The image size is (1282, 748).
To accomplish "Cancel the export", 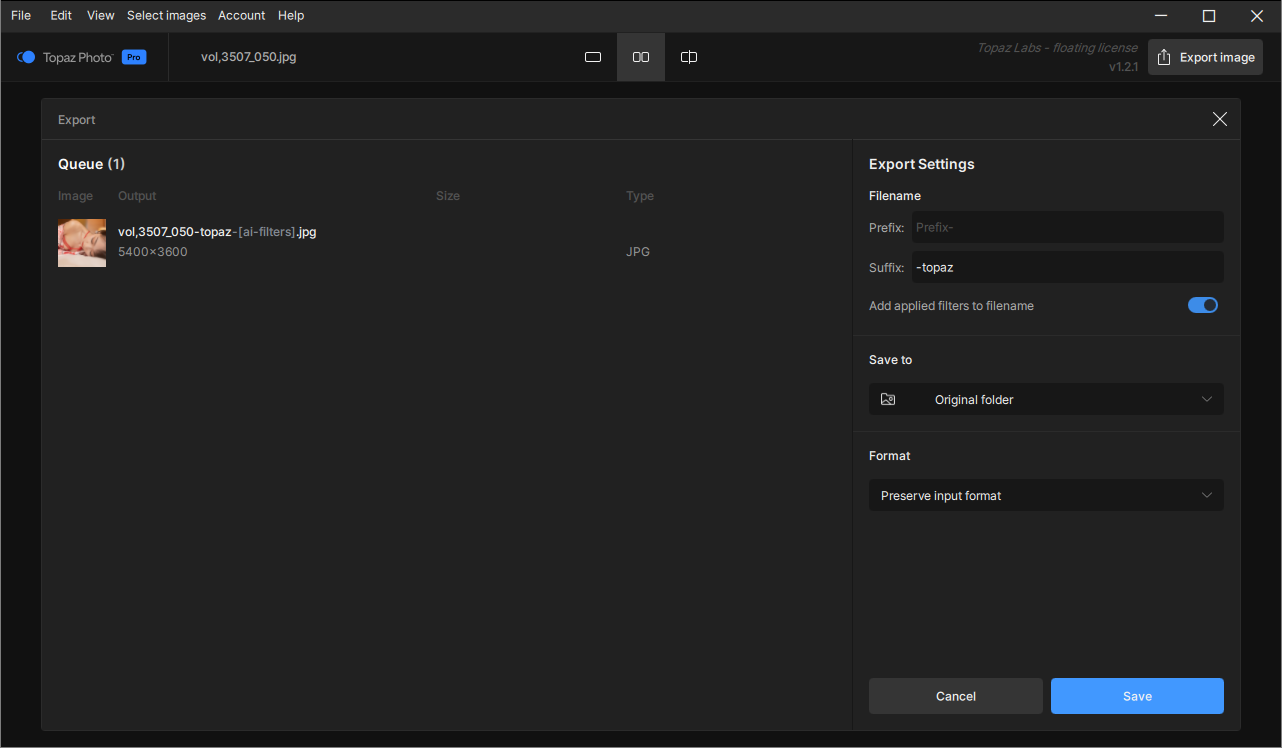I will (x=955, y=696).
